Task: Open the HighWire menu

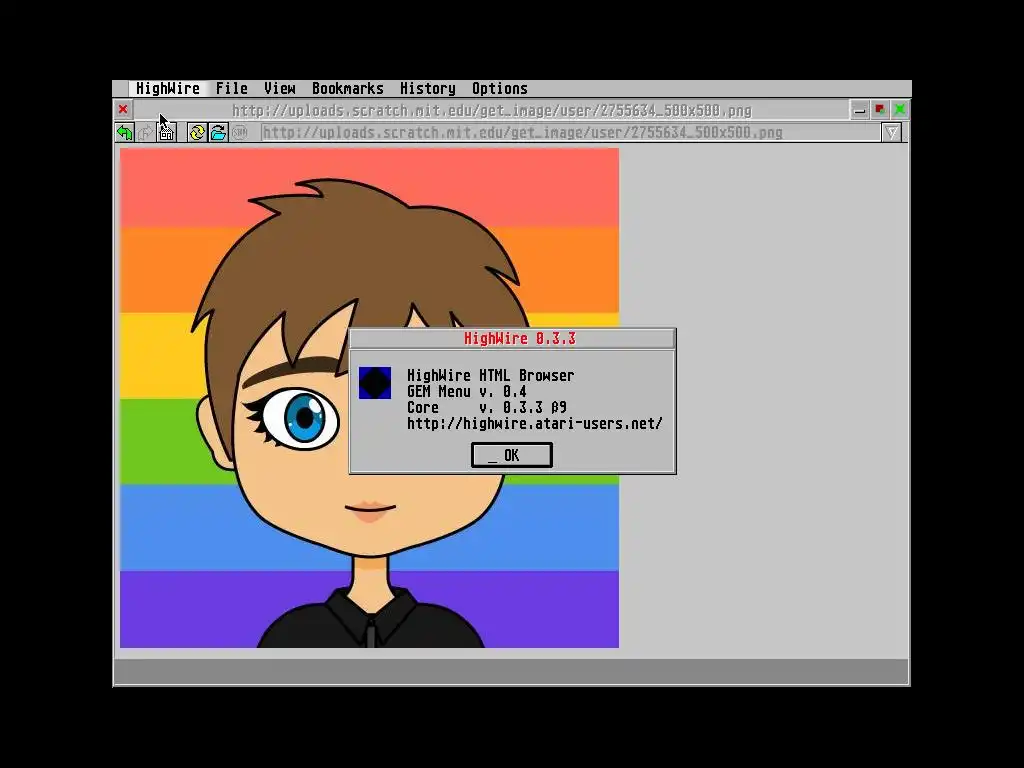Action: (x=168, y=88)
